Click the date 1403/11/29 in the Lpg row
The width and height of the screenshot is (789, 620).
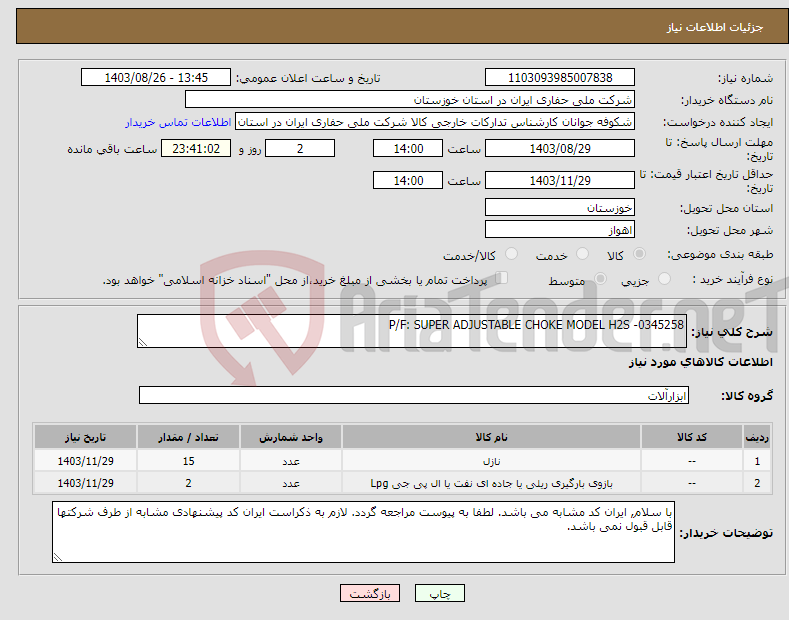click(x=86, y=483)
